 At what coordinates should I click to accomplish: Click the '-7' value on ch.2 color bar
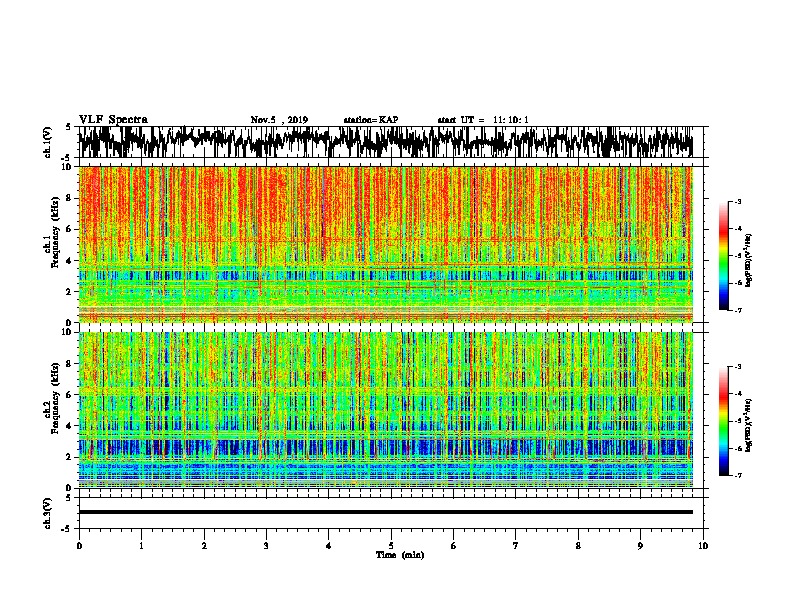(737, 475)
